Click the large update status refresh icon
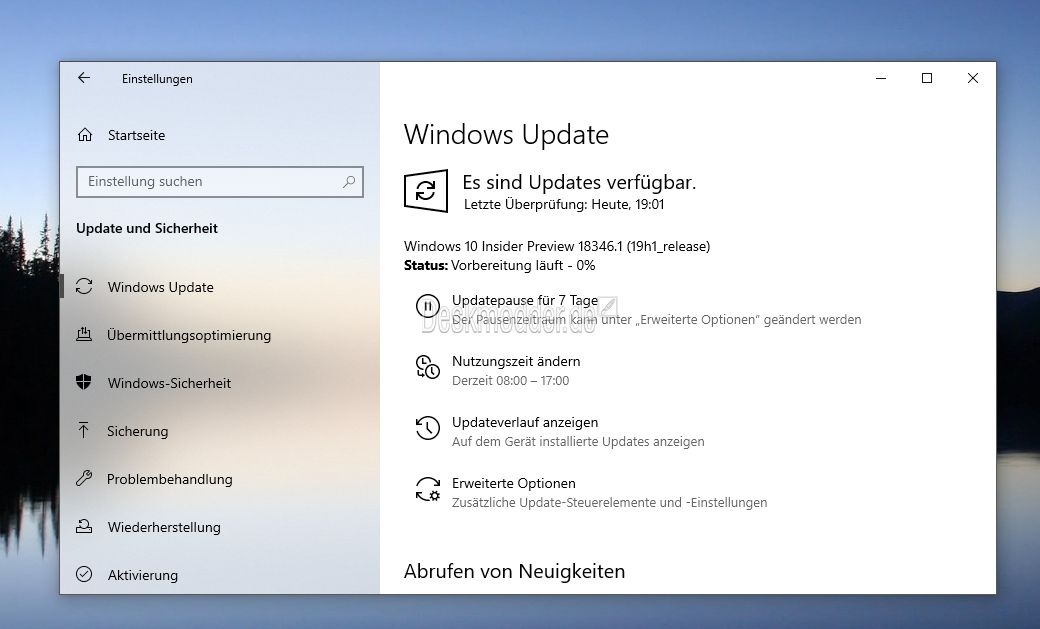This screenshot has width=1040, height=629. (426, 191)
